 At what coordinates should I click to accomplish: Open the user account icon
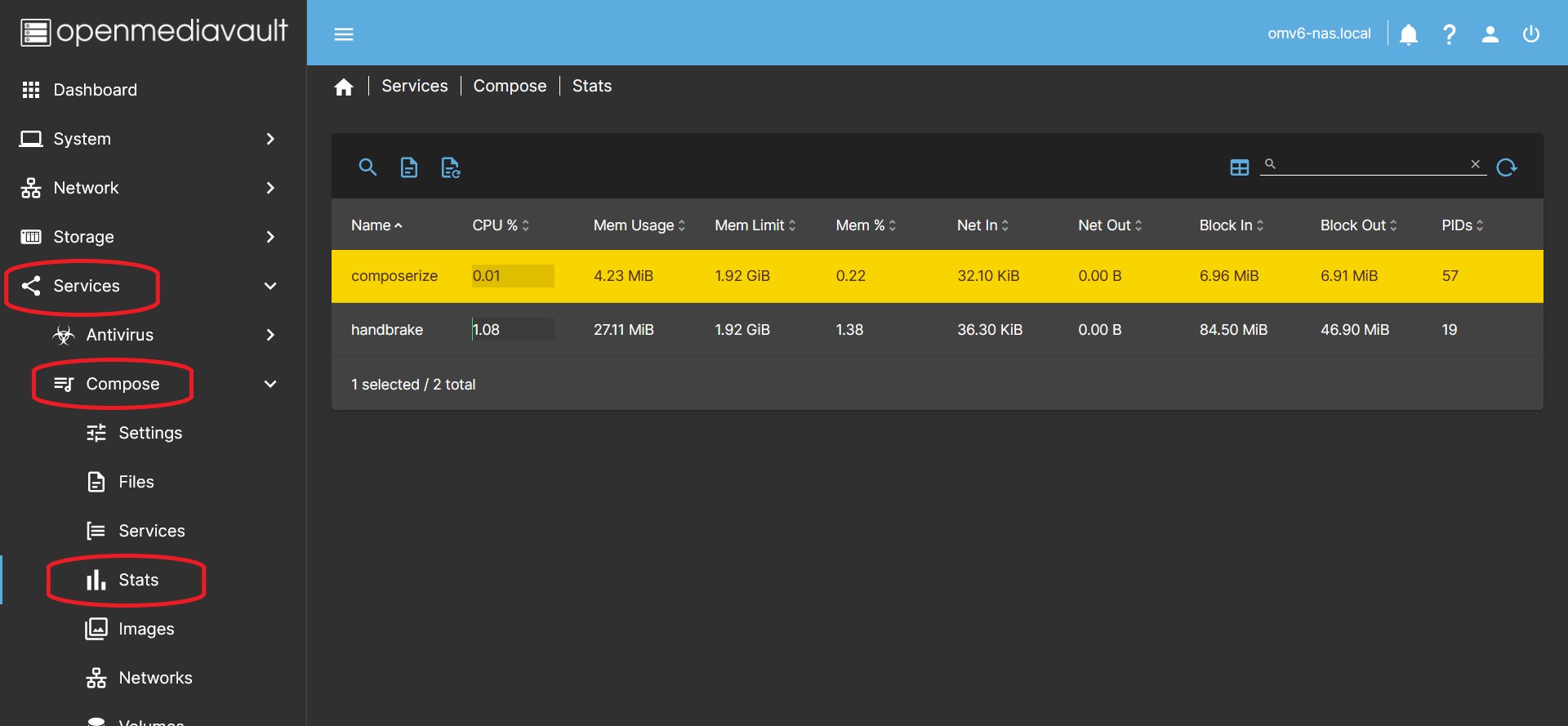tap(1490, 34)
